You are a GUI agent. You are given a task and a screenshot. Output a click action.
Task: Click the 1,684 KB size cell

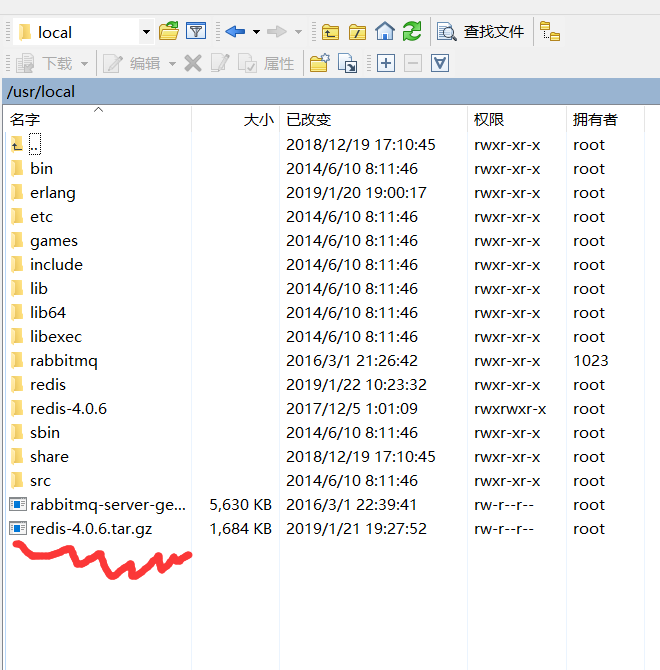point(241,529)
